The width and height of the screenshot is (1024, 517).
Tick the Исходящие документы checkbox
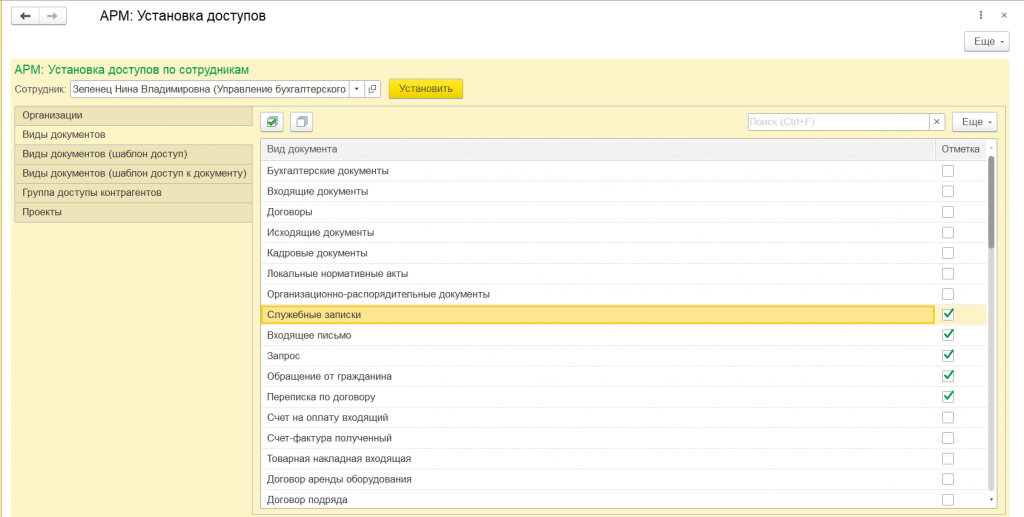[x=948, y=232]
